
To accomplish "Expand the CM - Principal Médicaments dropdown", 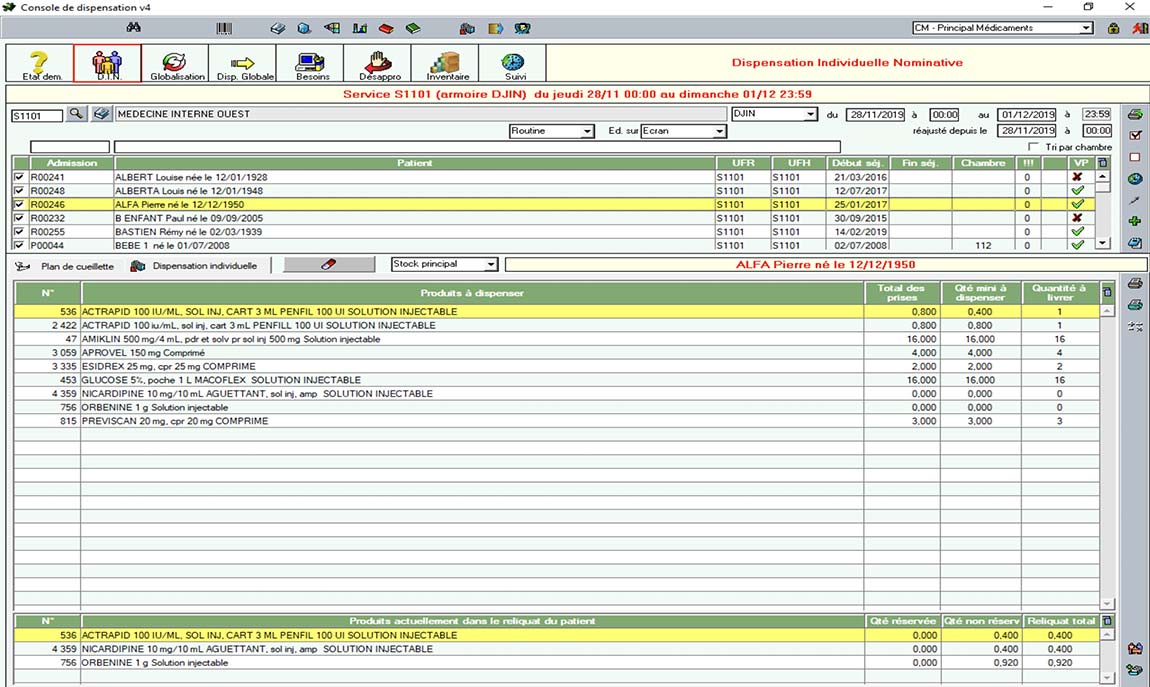I will (1086, 28).
